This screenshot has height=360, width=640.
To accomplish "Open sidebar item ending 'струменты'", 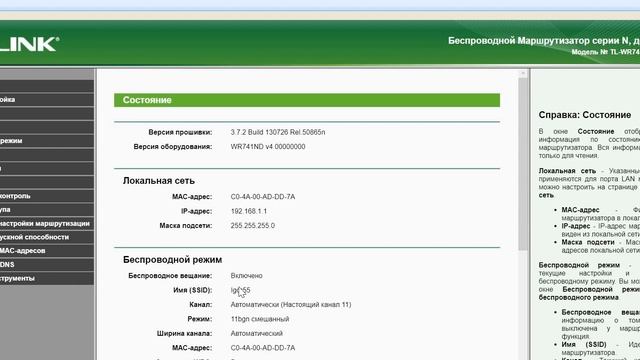I will pos(47,278).
